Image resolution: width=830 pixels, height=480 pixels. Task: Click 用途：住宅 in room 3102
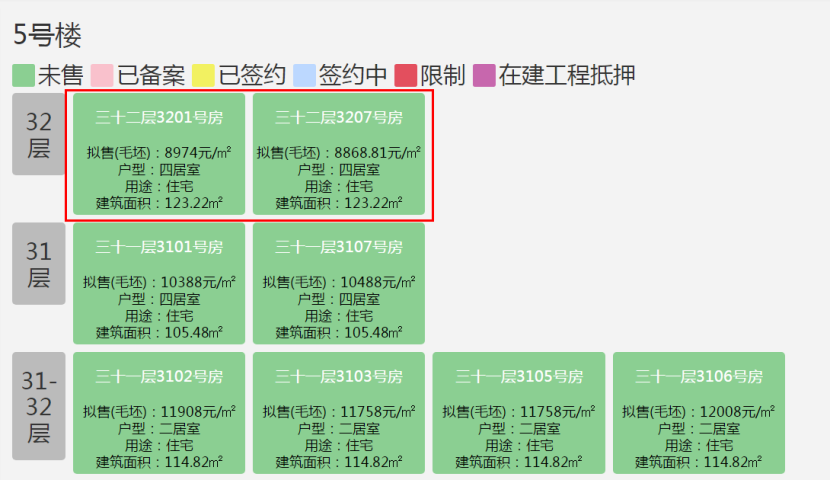(159, 446)
